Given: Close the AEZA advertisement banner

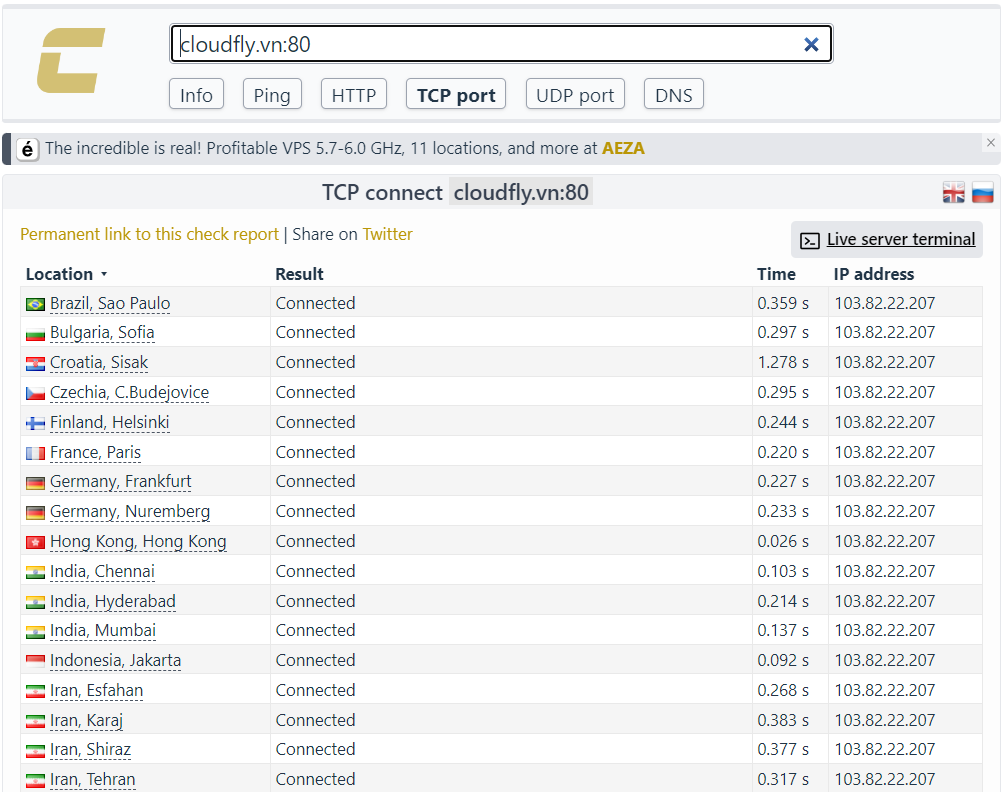Looking at the screenshot, I should pyautogui.click(x=990, y=143).
